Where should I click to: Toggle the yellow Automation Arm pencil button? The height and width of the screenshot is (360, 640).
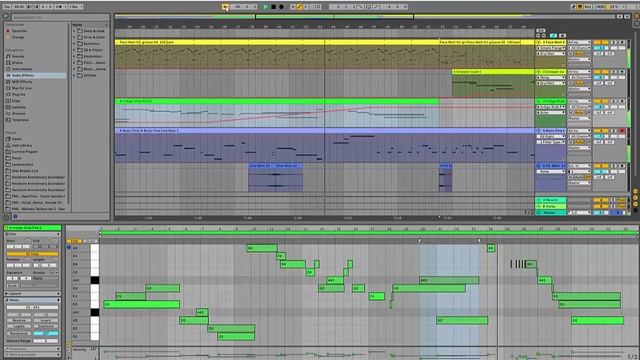point(299,7)
